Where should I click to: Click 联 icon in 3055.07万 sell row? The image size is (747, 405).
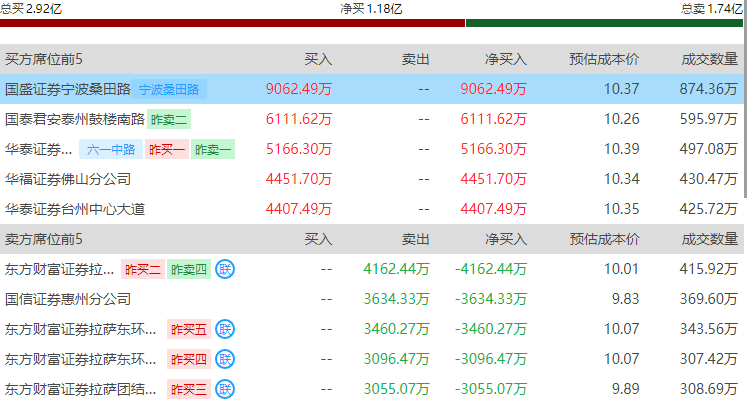pos(225,389)
